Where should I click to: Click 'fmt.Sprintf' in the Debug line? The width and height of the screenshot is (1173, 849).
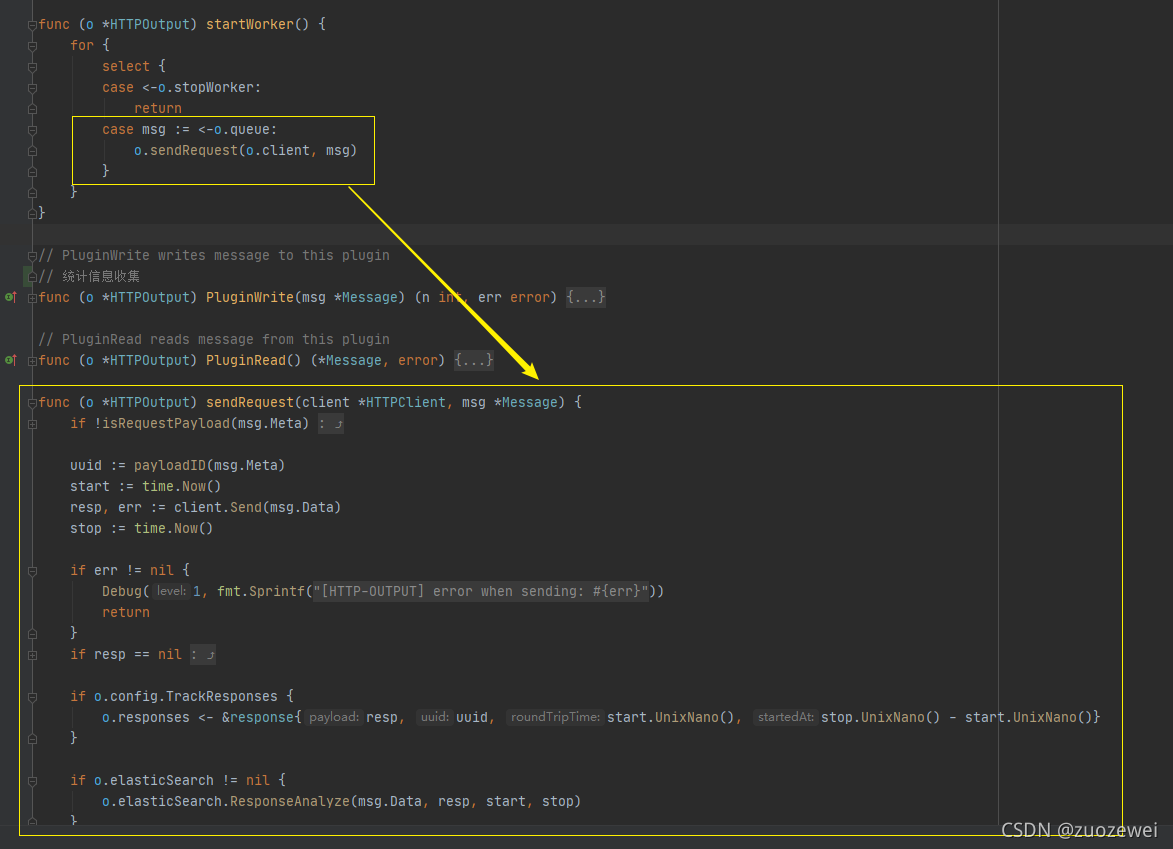click(x=261, y=591)
